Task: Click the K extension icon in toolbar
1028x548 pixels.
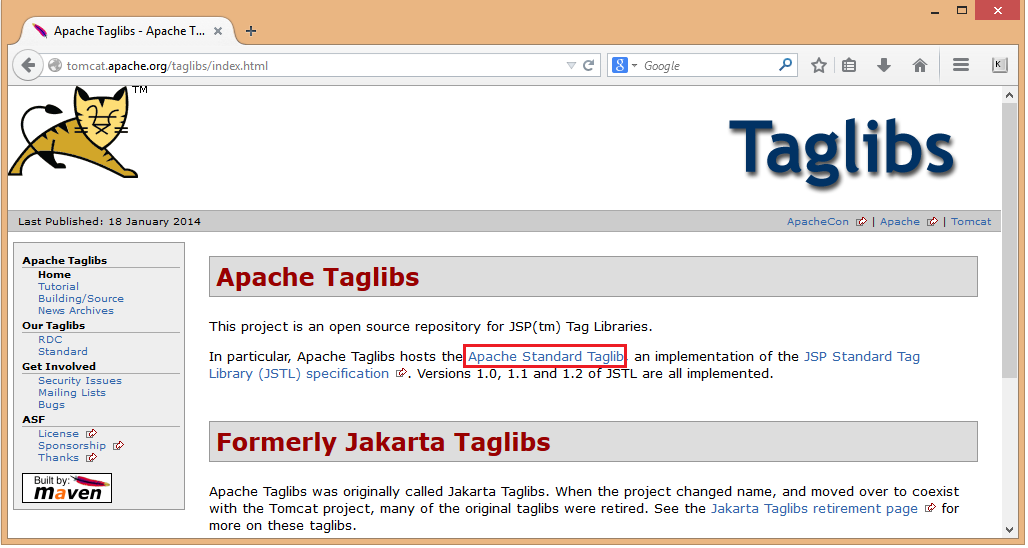Action: (999, 65)
